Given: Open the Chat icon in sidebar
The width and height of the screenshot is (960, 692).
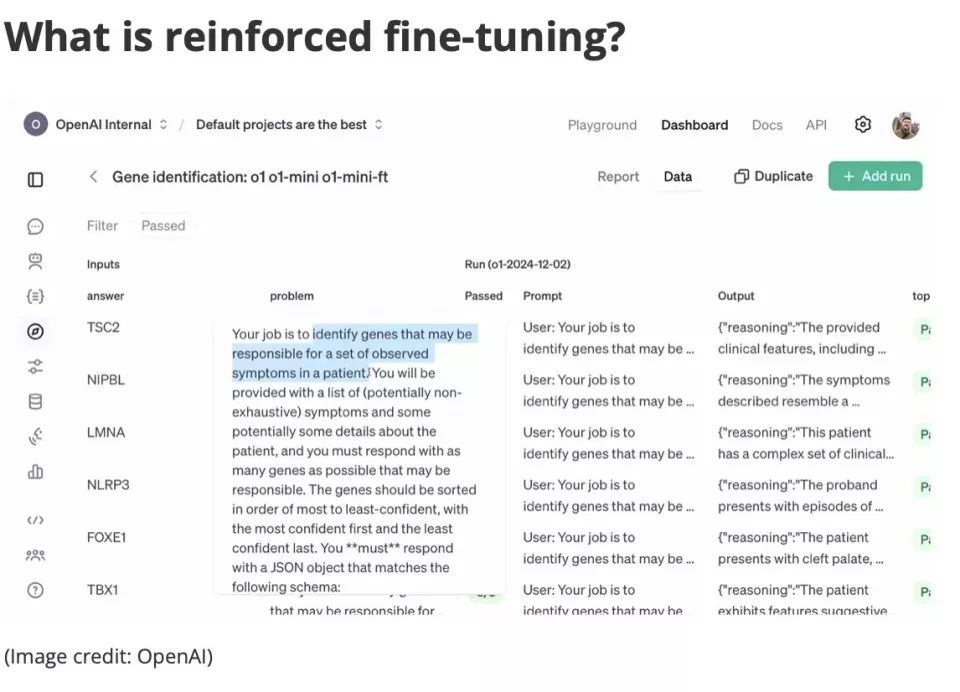Looking at the screenshot, I should [x=36, y=227].
